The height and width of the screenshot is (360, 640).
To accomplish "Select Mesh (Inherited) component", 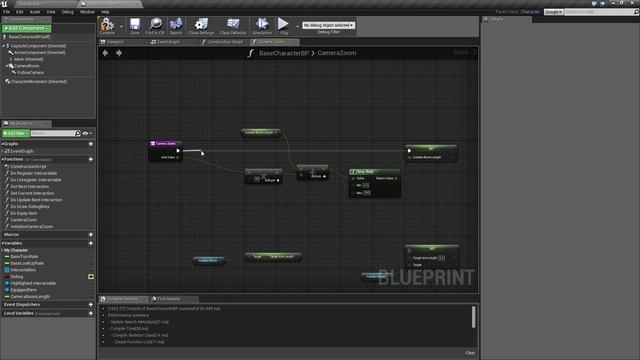I will point(29,59).
